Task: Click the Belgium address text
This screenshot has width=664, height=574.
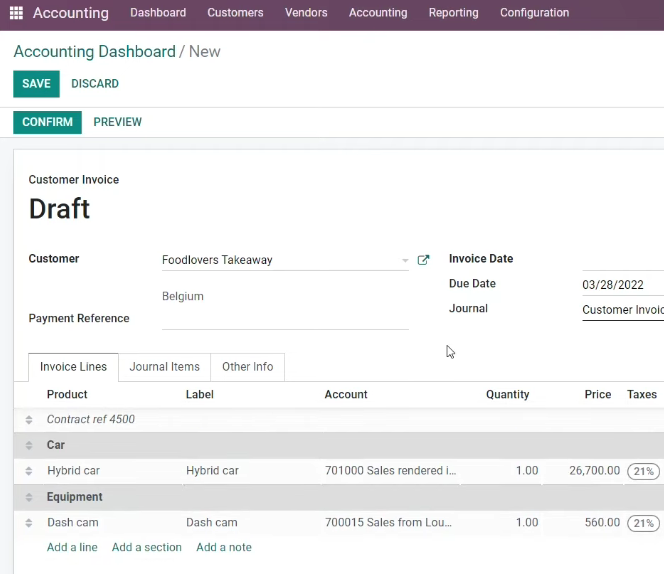Action: [x=183, y=297]
